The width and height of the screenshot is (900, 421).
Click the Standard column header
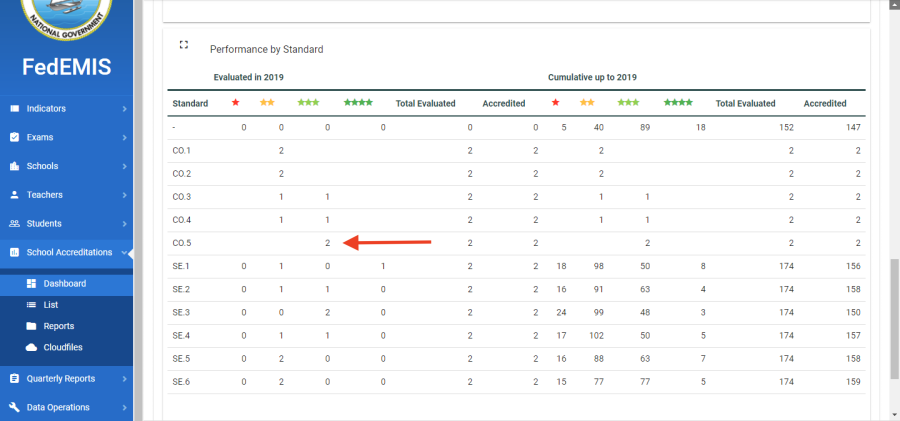coord(190,103)
